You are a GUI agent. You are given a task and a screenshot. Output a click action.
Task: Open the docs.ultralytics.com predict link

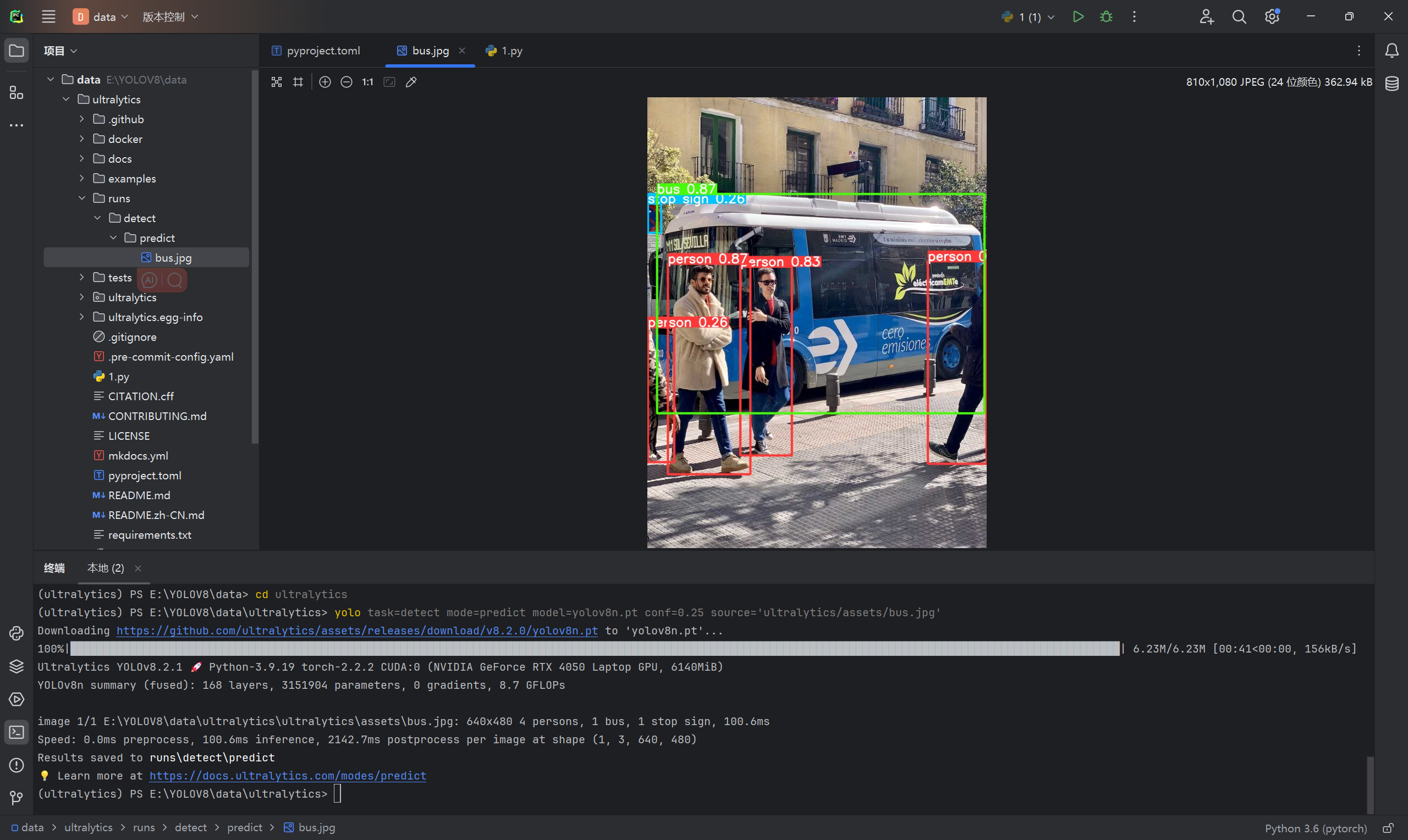pyautogui.click(x=288, y=776)
